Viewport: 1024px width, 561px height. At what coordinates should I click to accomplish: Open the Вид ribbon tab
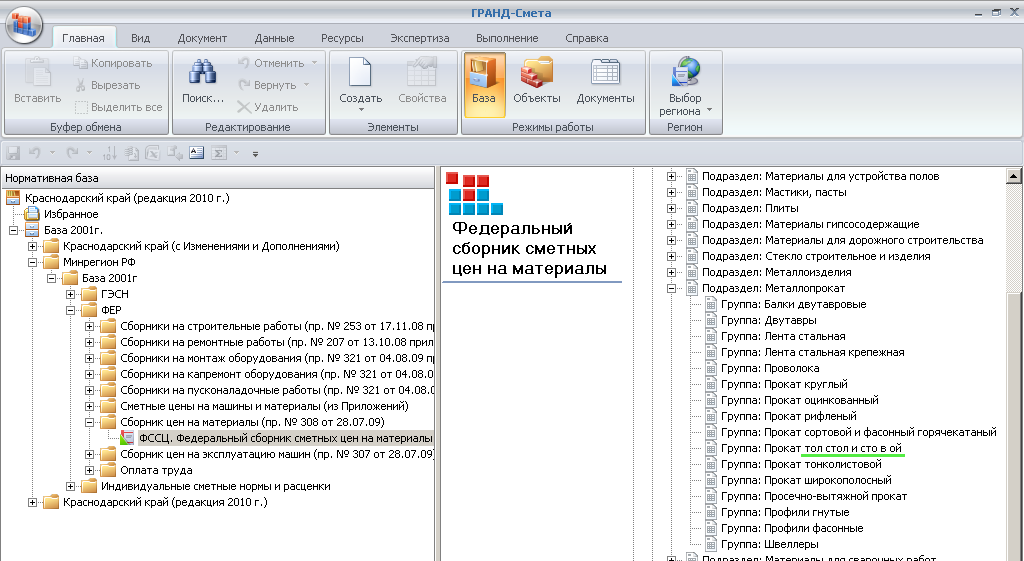click(x=140, y=38)
